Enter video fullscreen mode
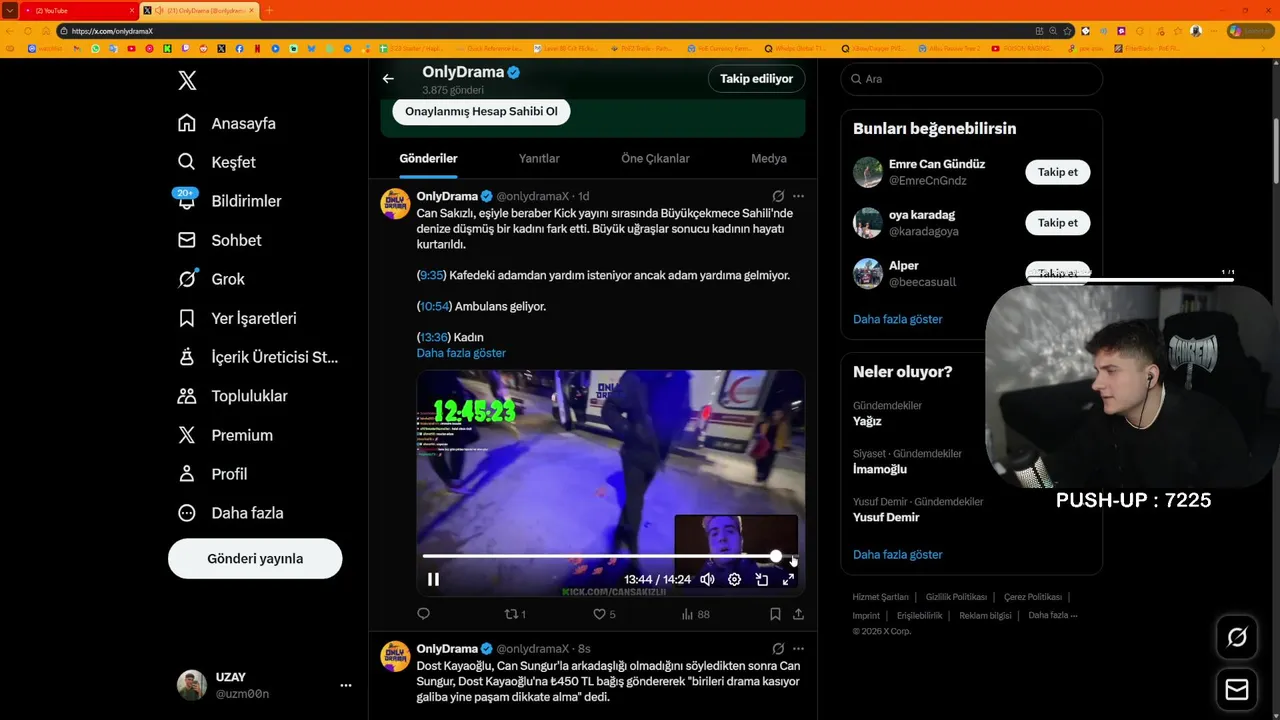This screenshot has width=1280, height=720. click(788, 579)
